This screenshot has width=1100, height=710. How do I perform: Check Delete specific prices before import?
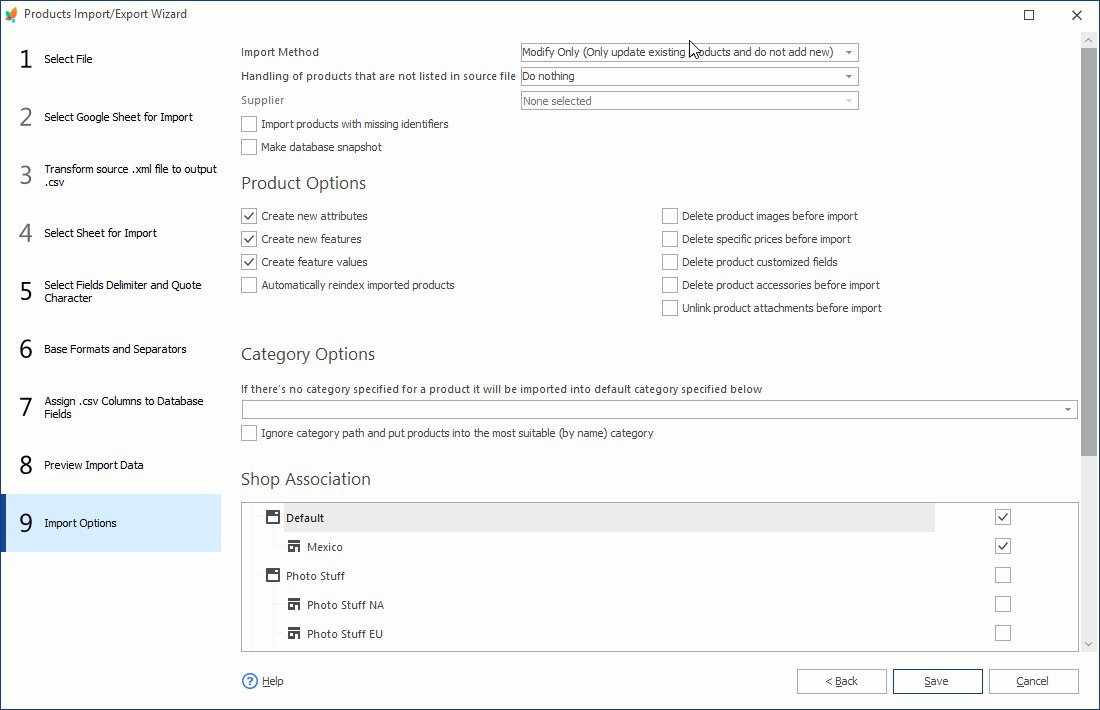(x=670, y=239)
